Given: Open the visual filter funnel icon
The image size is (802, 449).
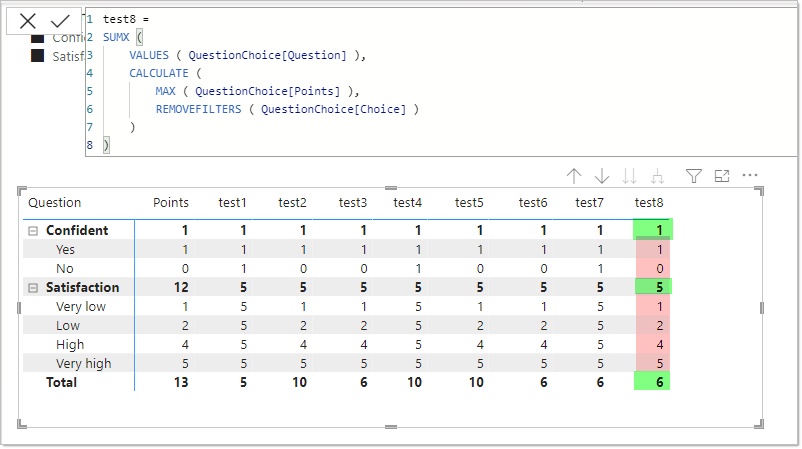Looking at the screenshot, I should tap(694, 176).
